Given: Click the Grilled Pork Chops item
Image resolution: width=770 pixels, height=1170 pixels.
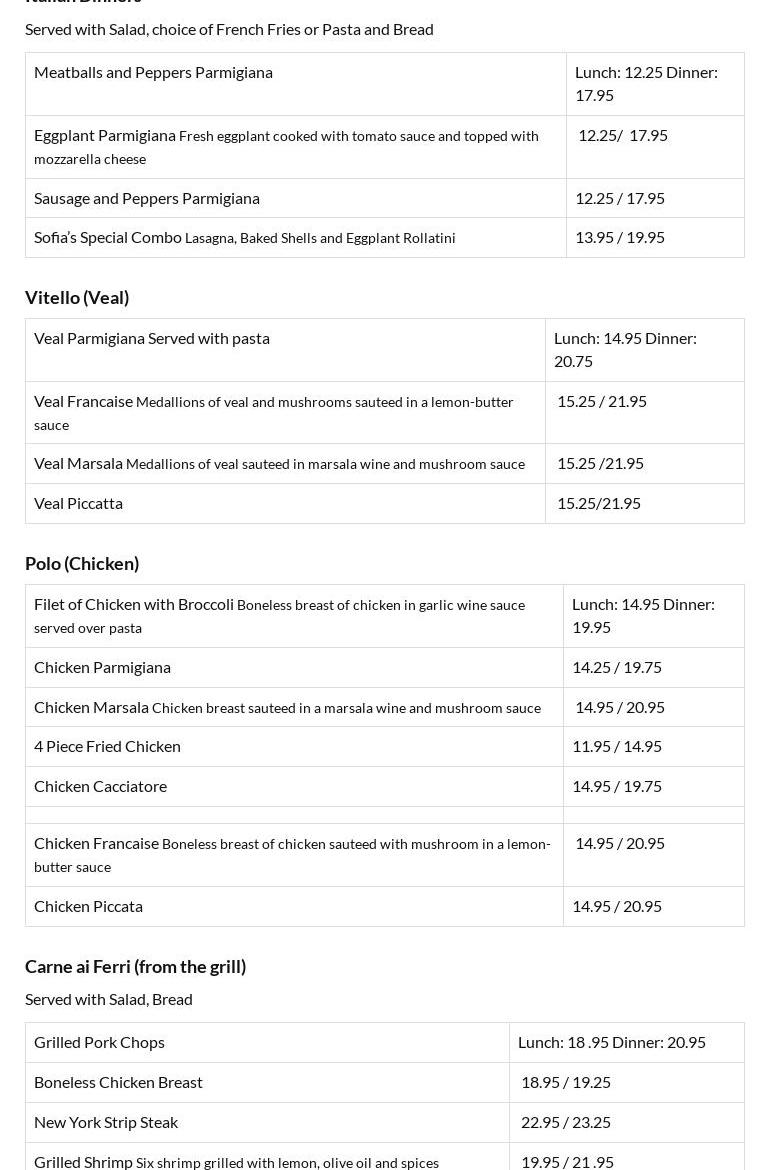Looking at the screenshot, I should tap(100, 1042).
